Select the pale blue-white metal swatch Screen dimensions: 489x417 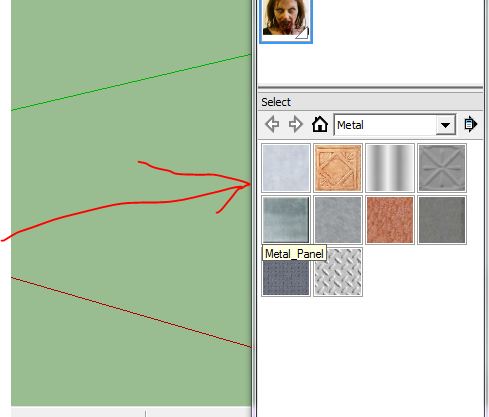[x=286, y=168]
